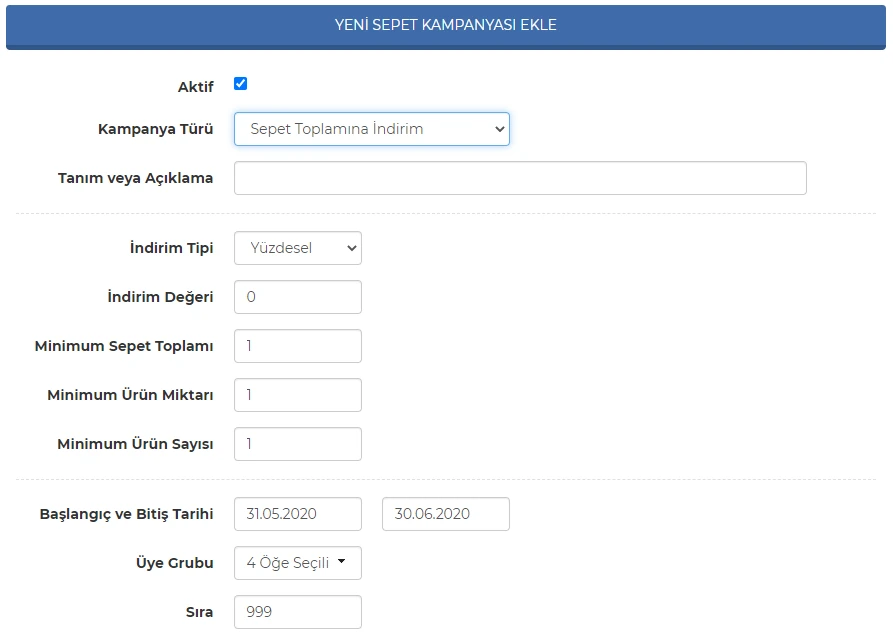This screenshot has width=893, height=642.
Task: Select the İndirim Değeri field
Action: tap(297, 296)
